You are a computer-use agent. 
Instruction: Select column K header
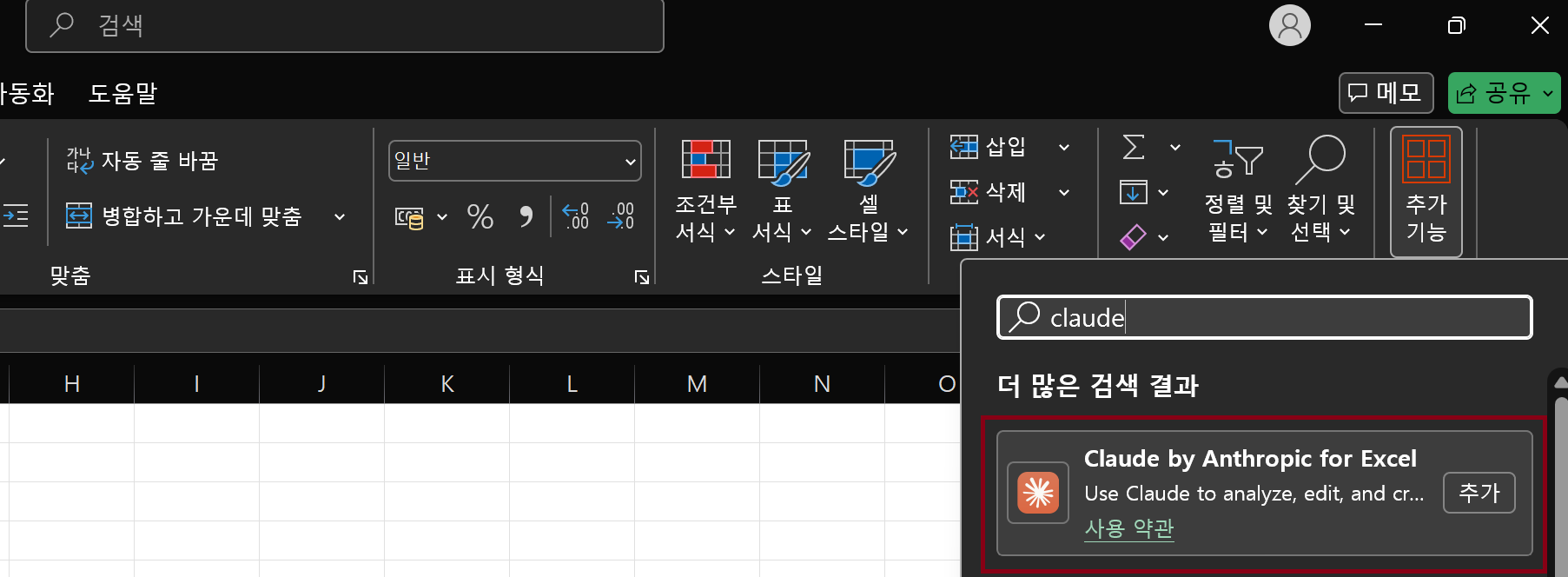pos(447,384)
